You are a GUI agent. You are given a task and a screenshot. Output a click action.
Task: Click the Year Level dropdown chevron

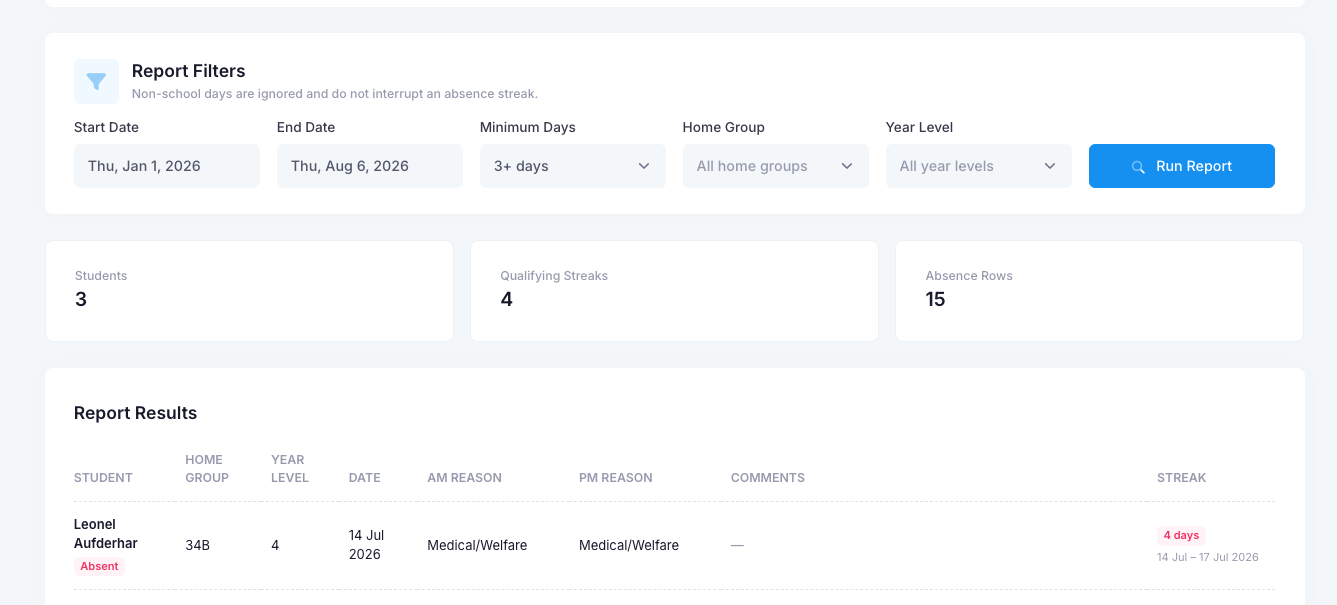tap(1050, 166)
